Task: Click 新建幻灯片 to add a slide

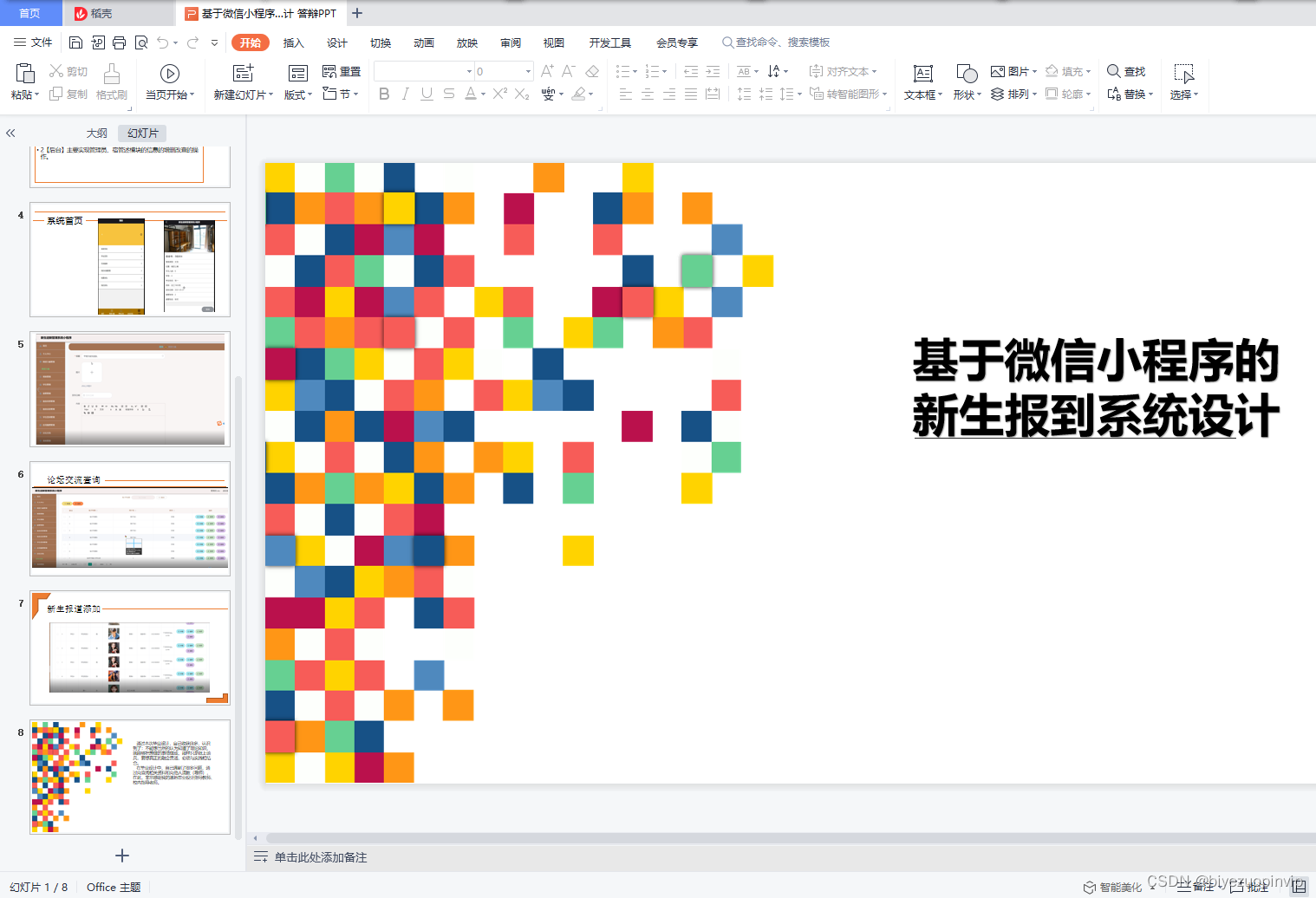Action: coord(242,82)
